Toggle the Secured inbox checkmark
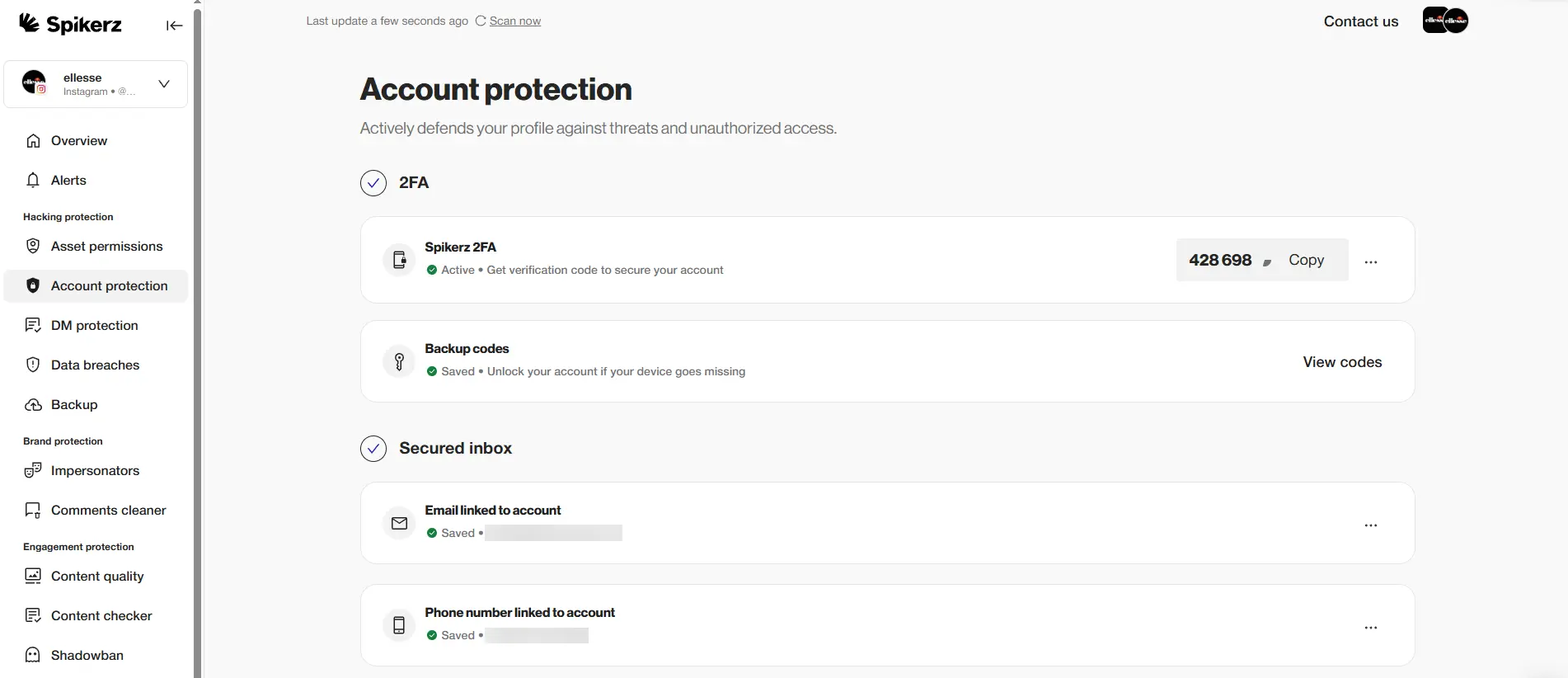The width and height of the screenshot is (1568, 678). click(373, 448)
